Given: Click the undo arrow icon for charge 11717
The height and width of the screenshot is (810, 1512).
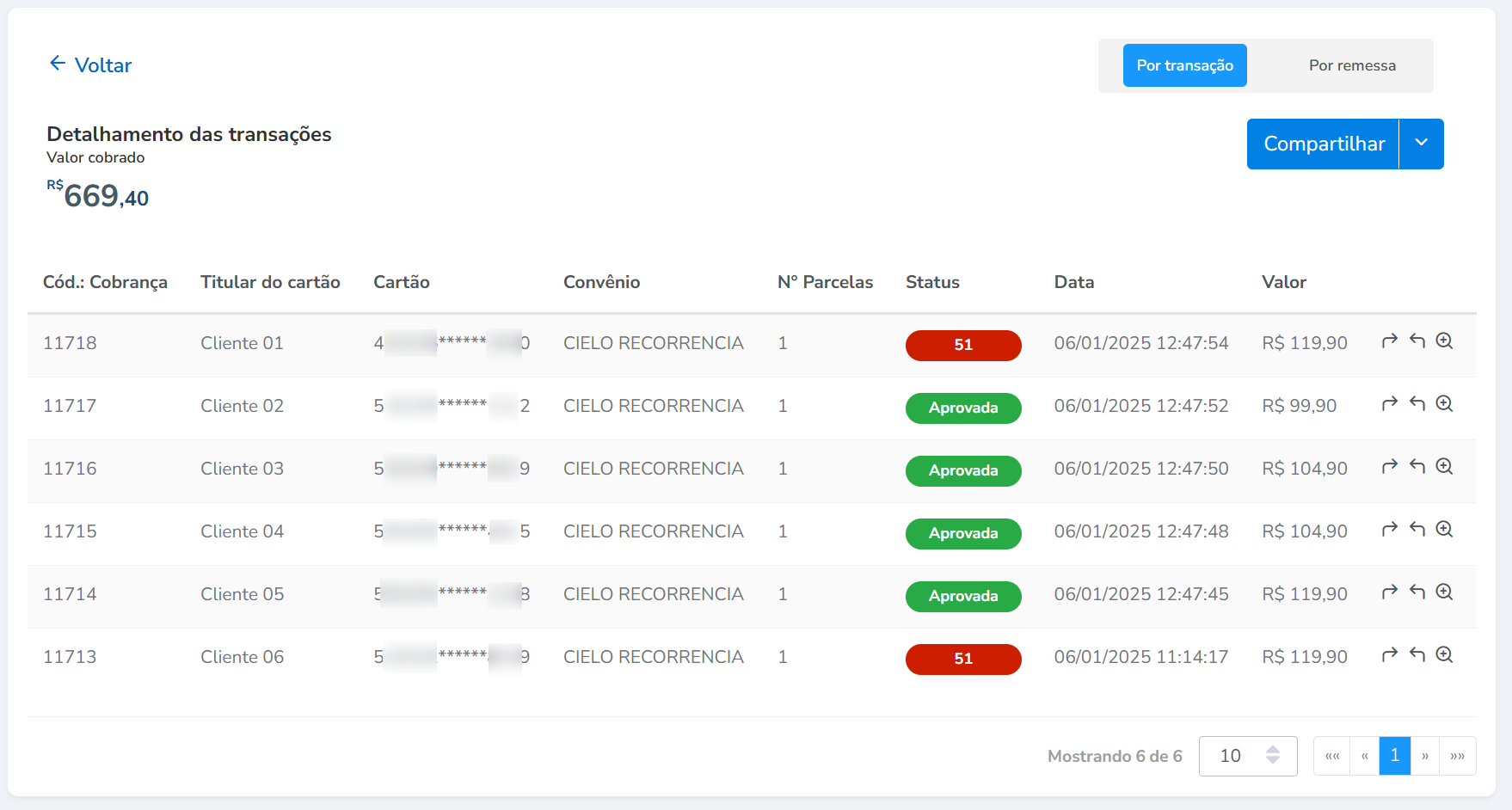Looking at the screenshot, I should click(x=1417, y=404).
